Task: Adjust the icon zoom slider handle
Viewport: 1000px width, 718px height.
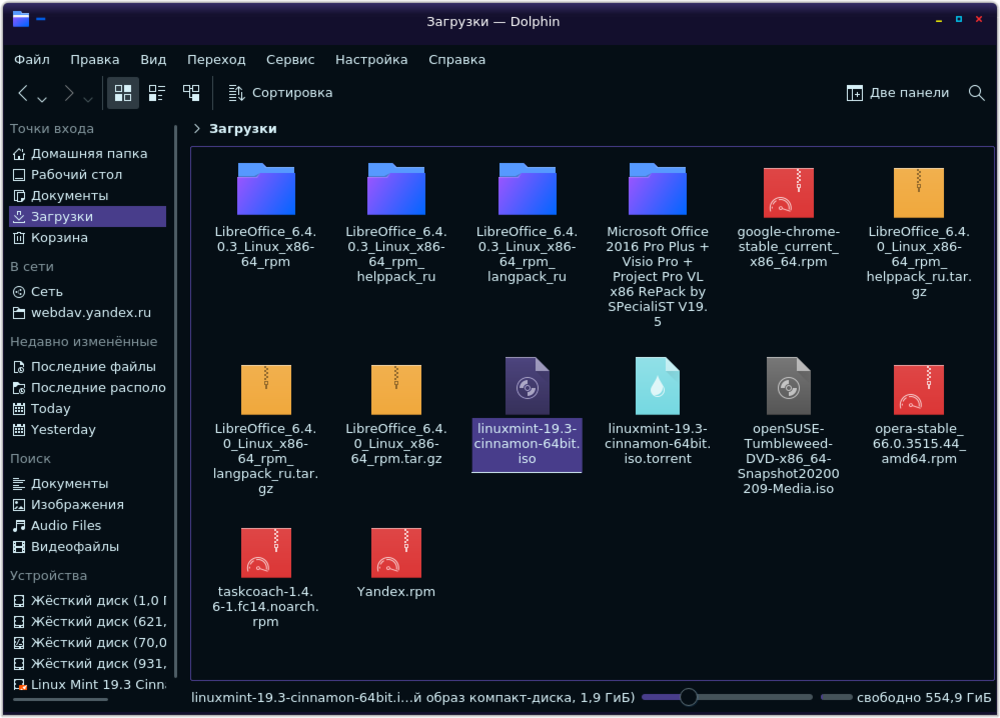Action: 688,697
